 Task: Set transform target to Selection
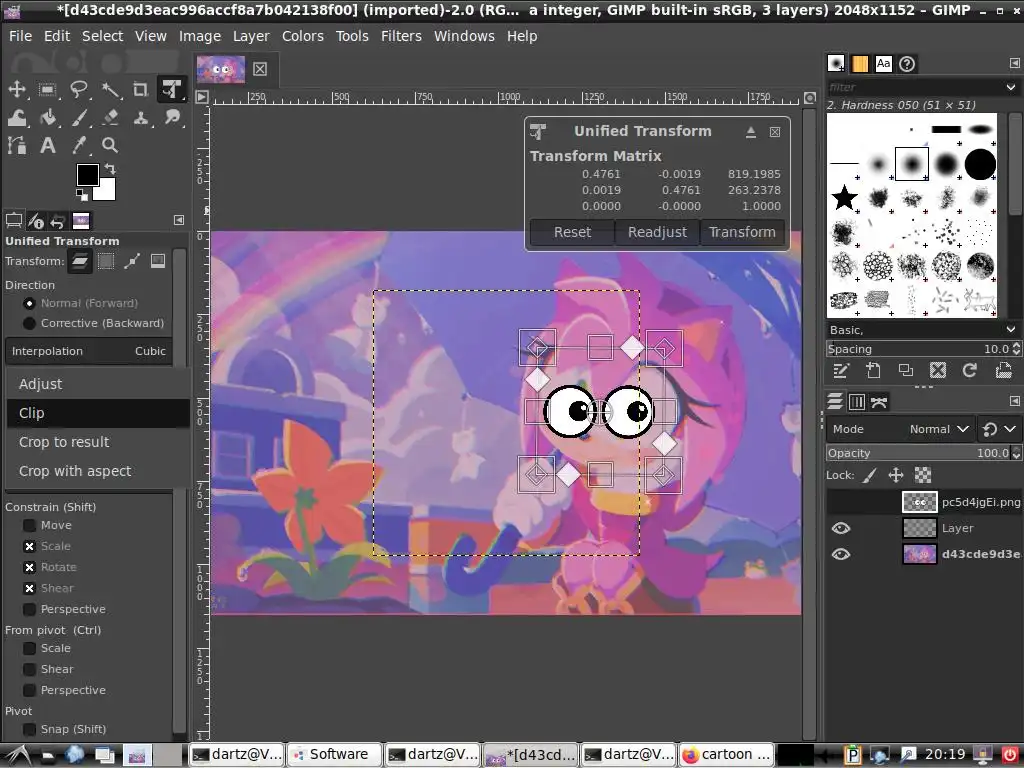[x=106, y=261]
